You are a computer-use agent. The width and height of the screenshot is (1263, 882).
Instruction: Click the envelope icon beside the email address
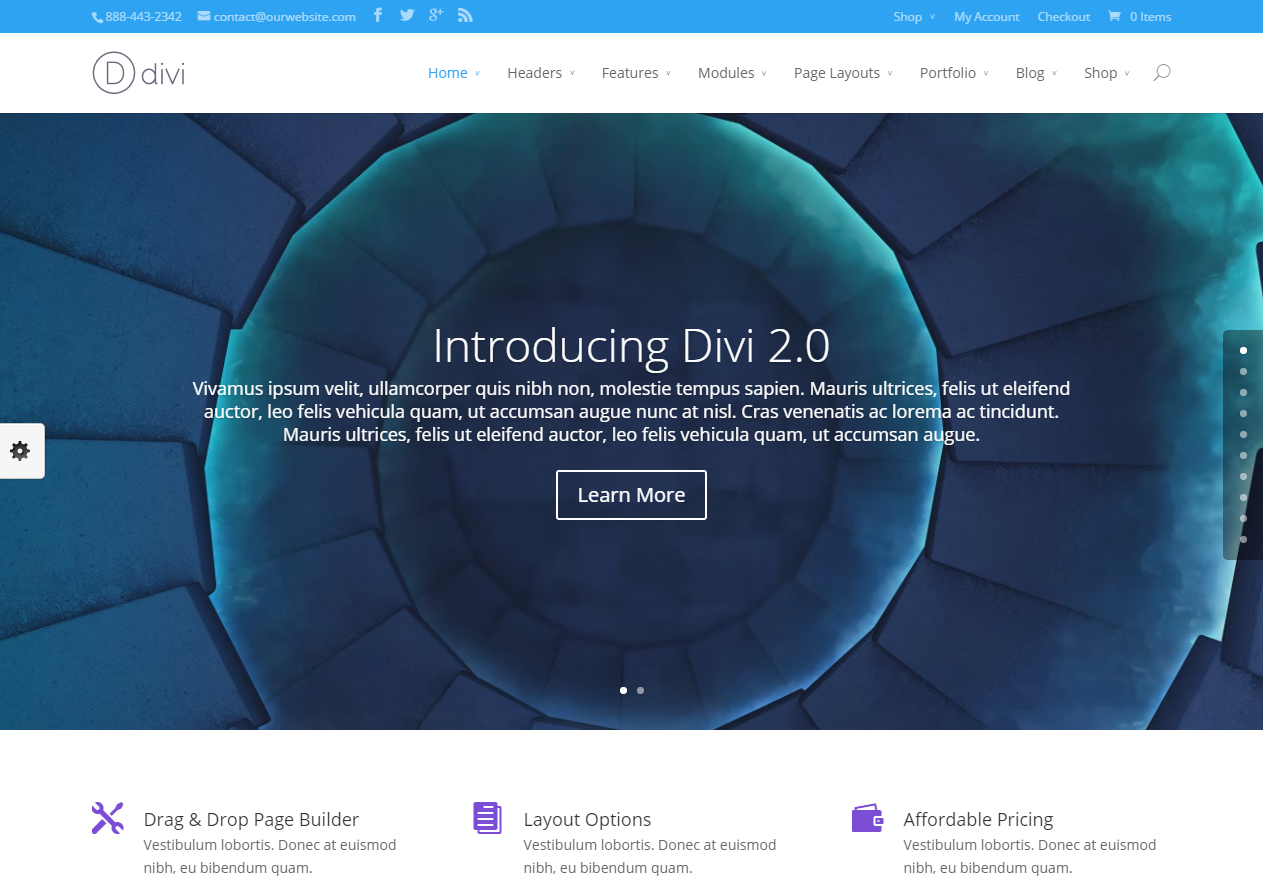[x=204, y=16]
